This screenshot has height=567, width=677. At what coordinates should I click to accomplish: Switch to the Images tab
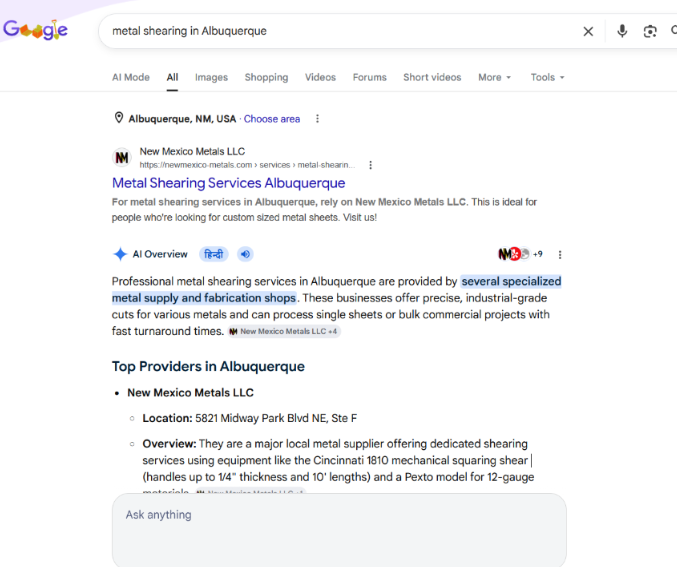point(211,77)
